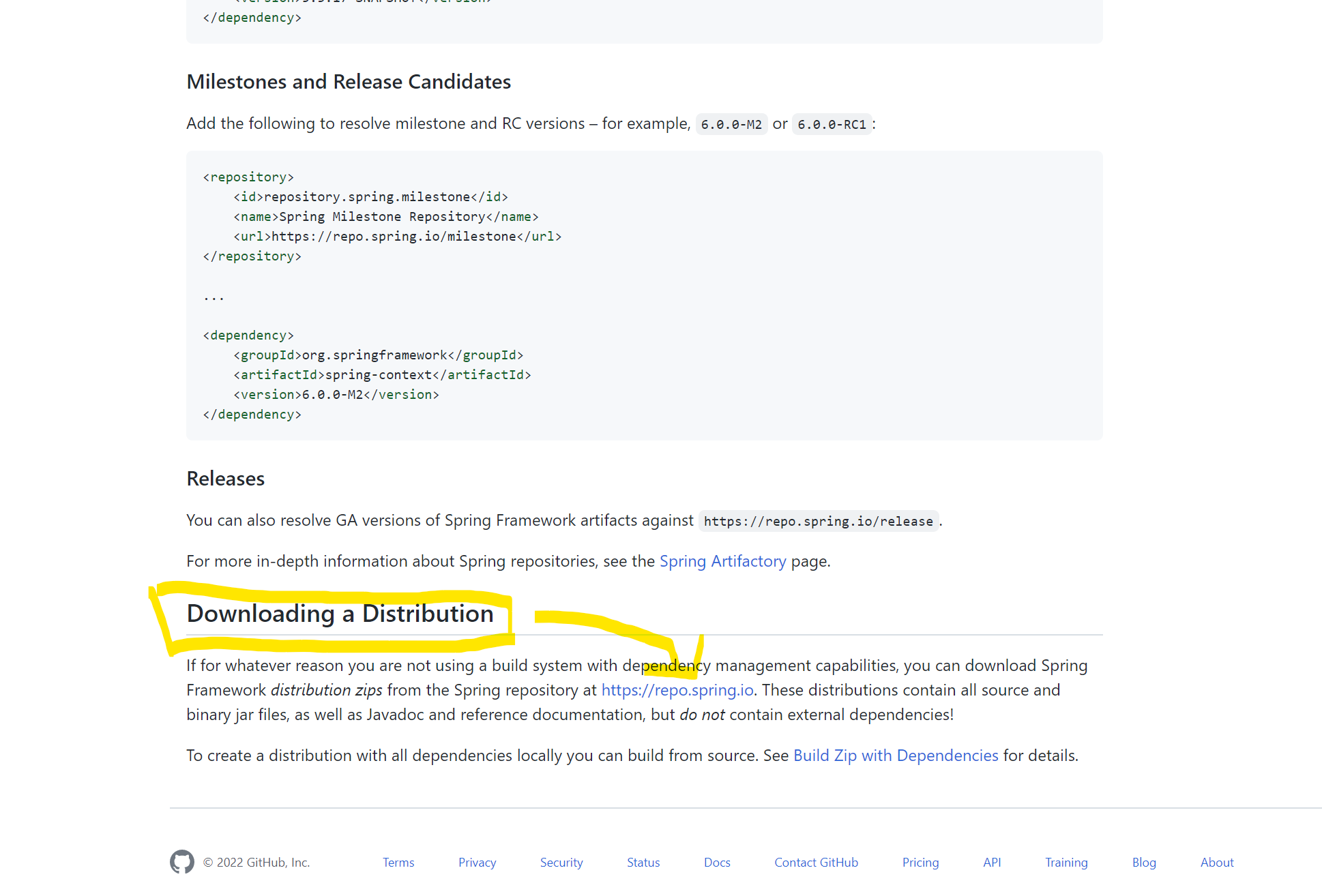
Task: Open the https://repo.spring.io link
Action: 677,690
